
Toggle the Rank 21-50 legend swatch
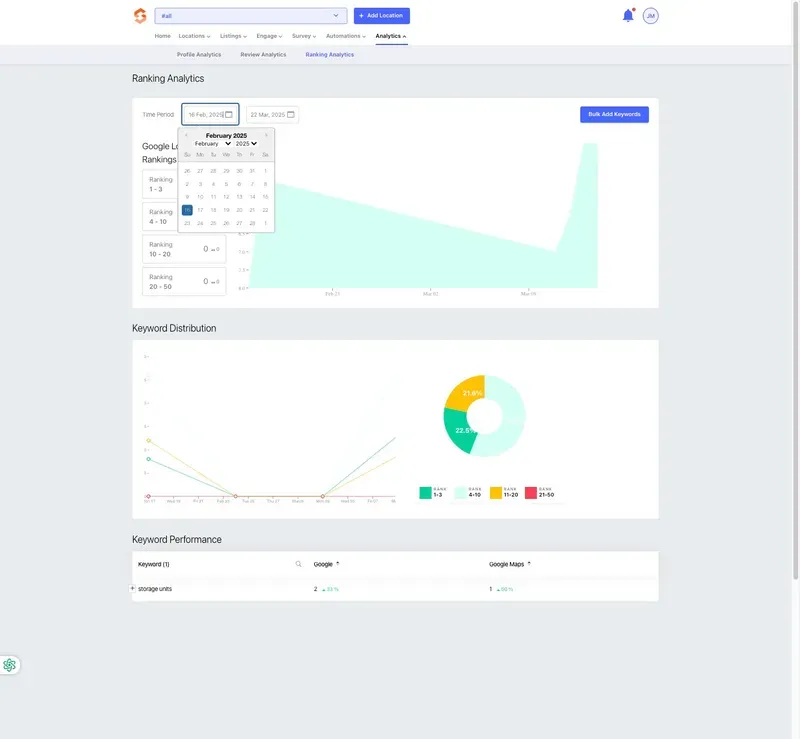pyautogui.click(x=531, y=492)
